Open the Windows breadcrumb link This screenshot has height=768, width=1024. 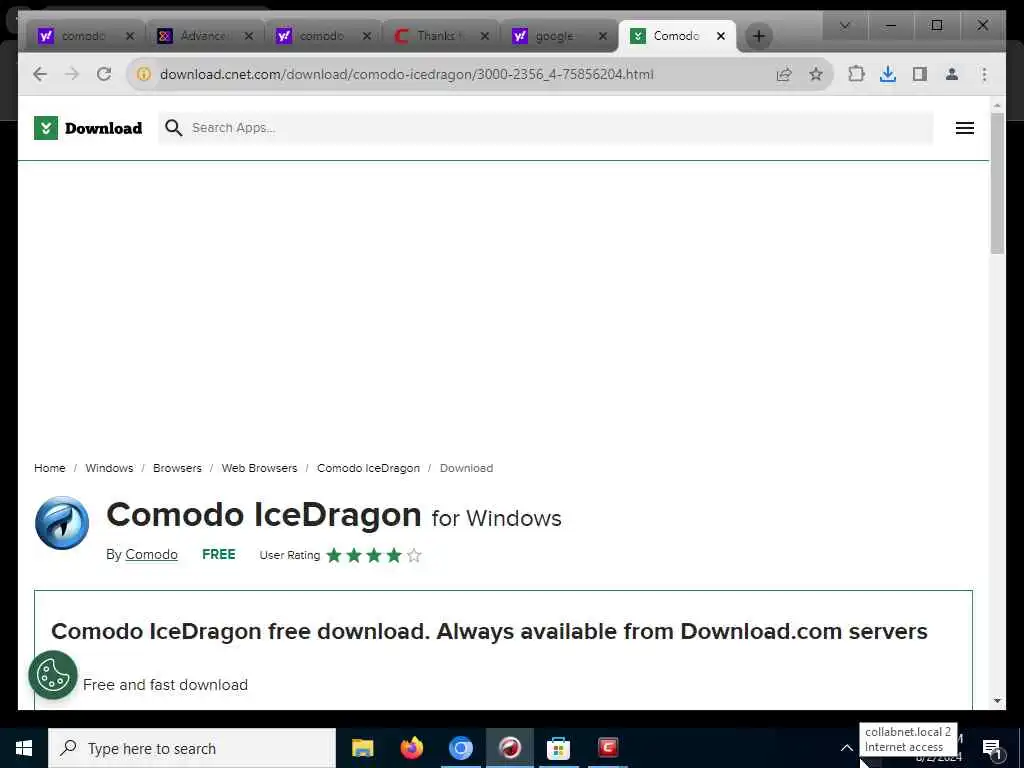(x=109, y=468)
